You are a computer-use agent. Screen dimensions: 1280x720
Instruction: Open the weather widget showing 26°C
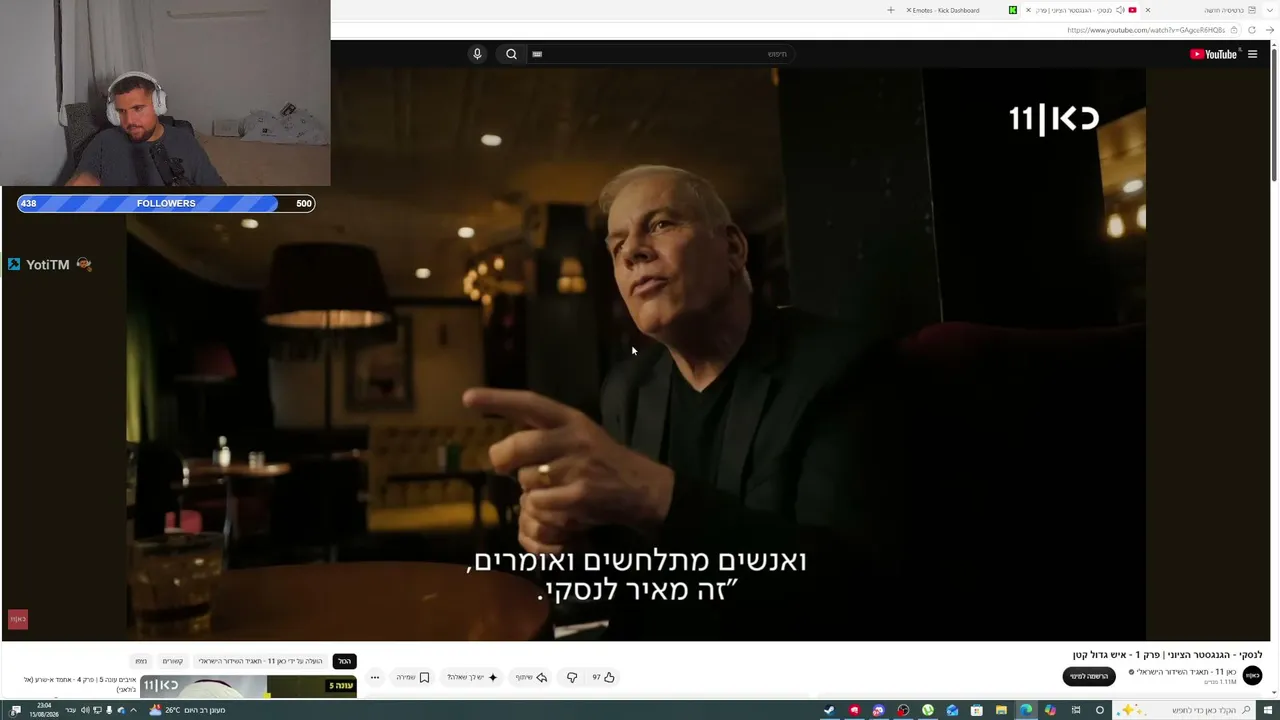point(188,710)
